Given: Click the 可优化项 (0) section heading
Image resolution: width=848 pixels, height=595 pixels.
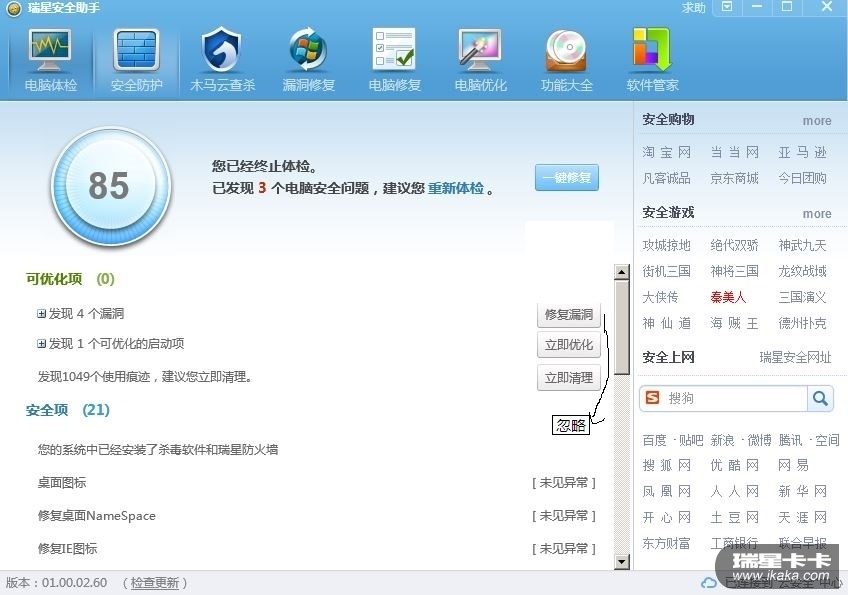Looking at the screenshot, I should pyautogui.click(x=70, y=279).
